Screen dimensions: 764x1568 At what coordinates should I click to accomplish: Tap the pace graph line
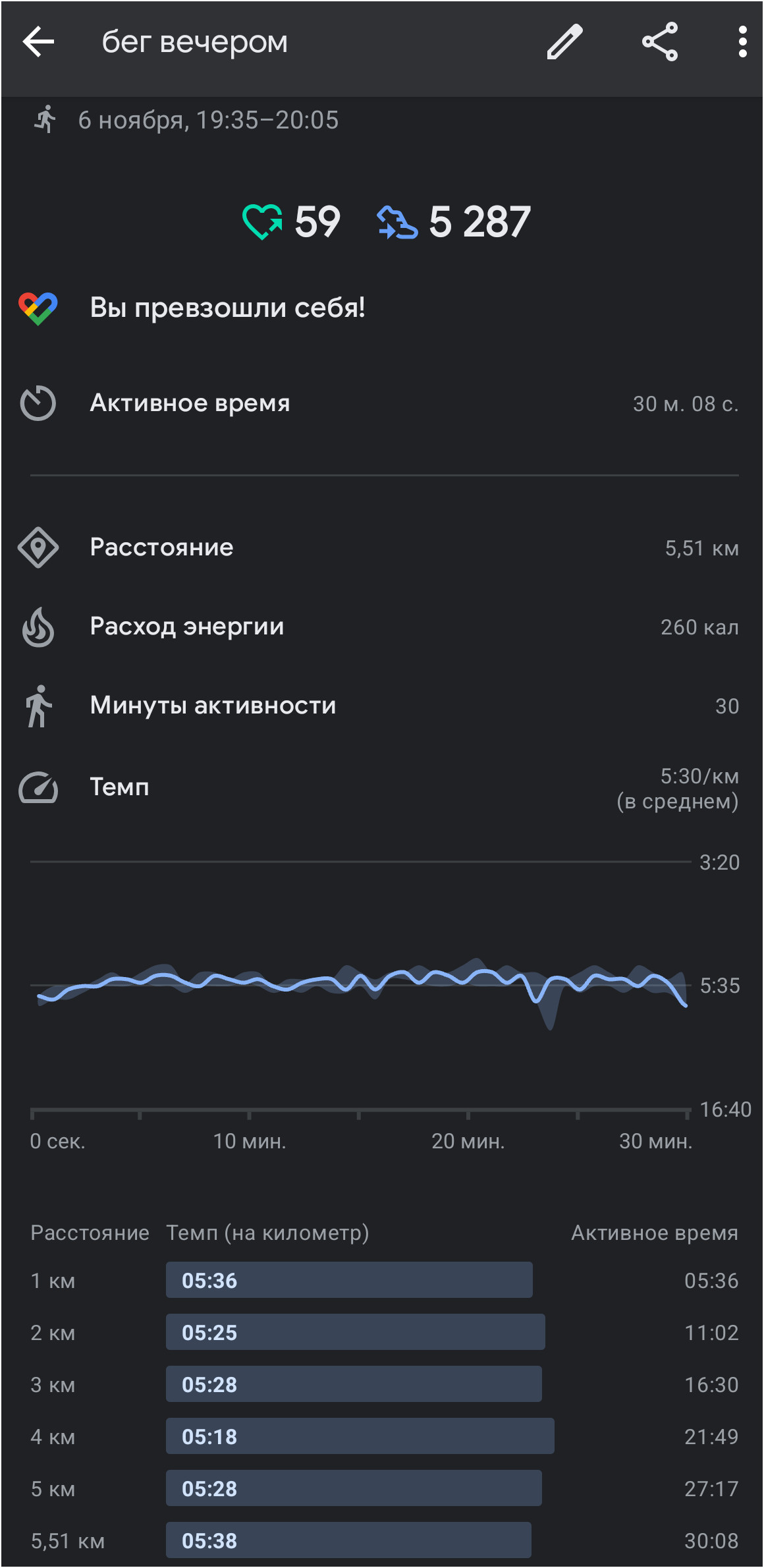point(362,983)
